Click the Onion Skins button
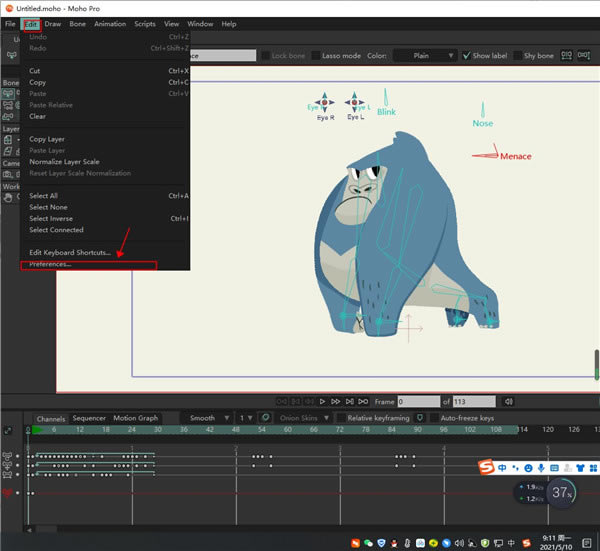The image size is (600, 551). click(x=299, y=418)
